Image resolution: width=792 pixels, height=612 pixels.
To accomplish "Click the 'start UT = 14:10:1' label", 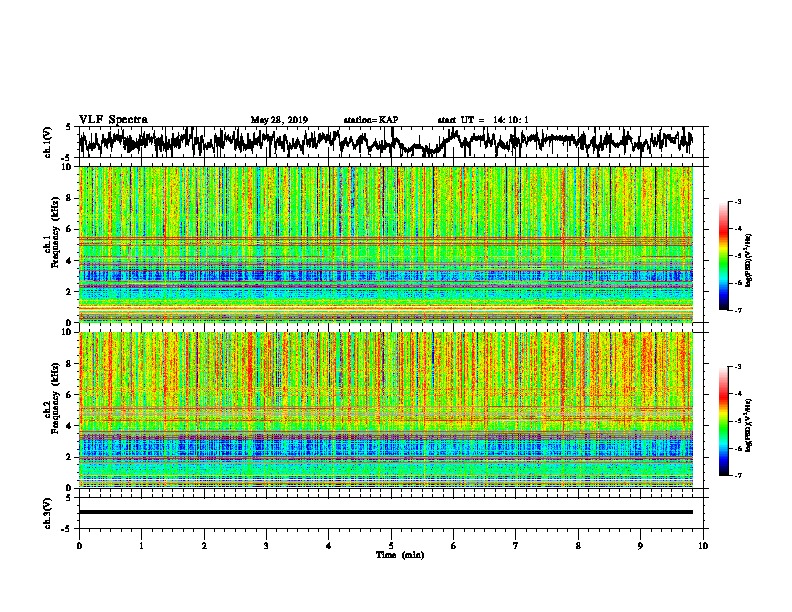I will tap(483, 120).
